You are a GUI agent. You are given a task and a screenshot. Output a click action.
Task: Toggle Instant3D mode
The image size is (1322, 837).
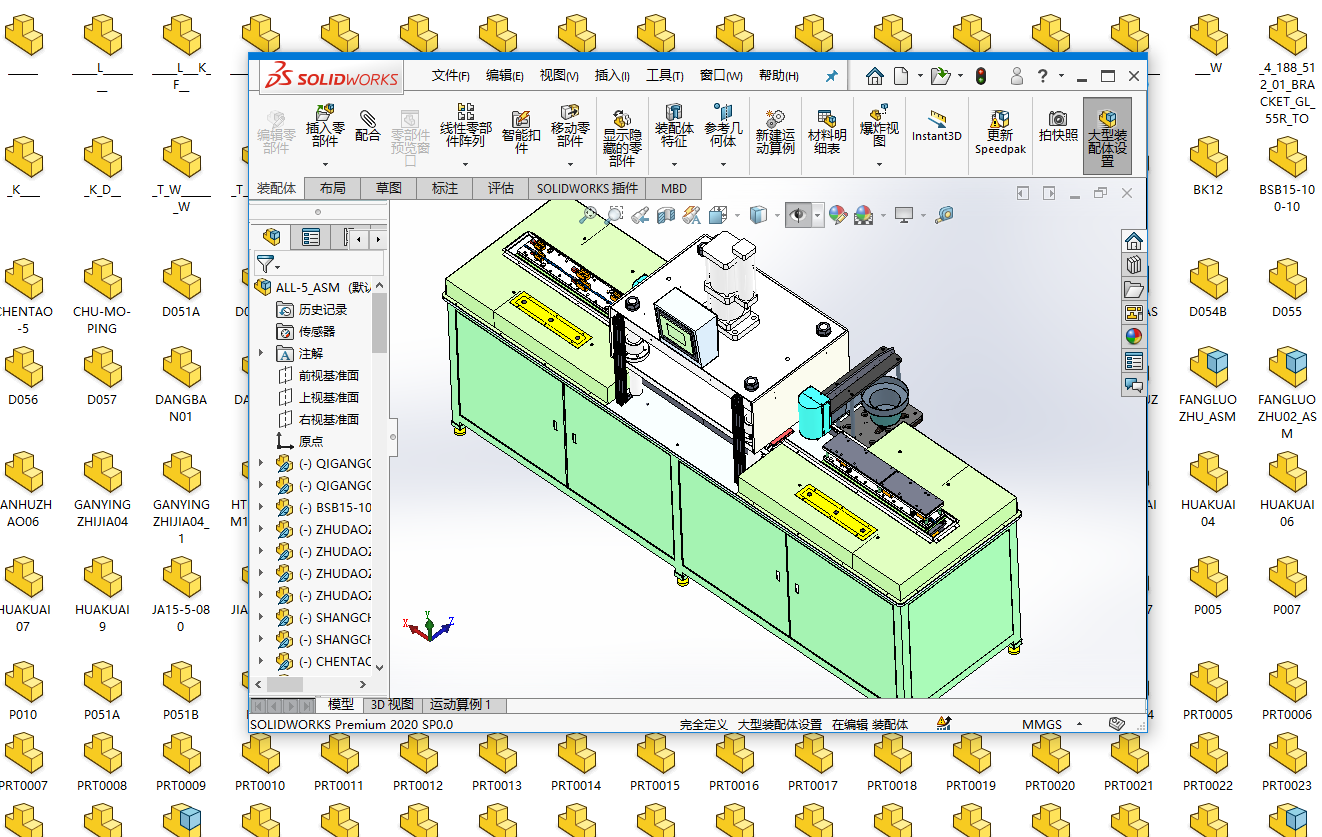936,124
